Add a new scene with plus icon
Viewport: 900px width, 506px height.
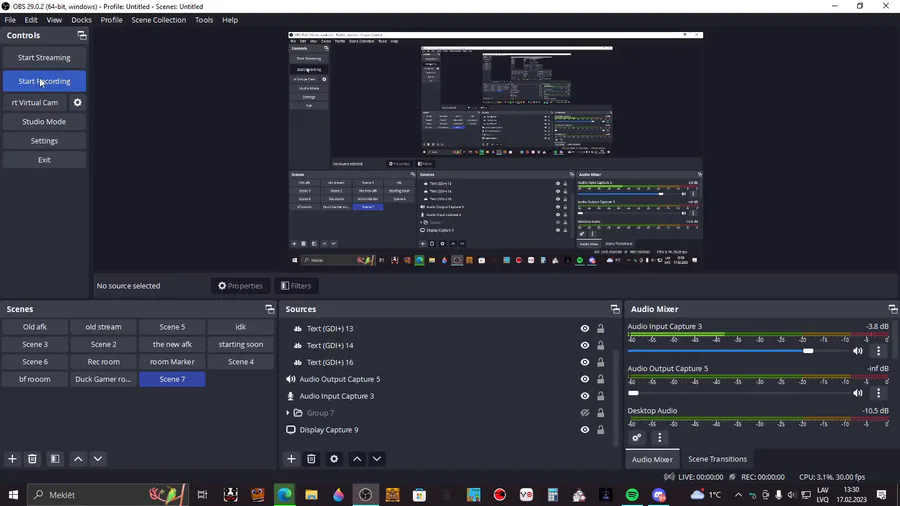[12, 459]
